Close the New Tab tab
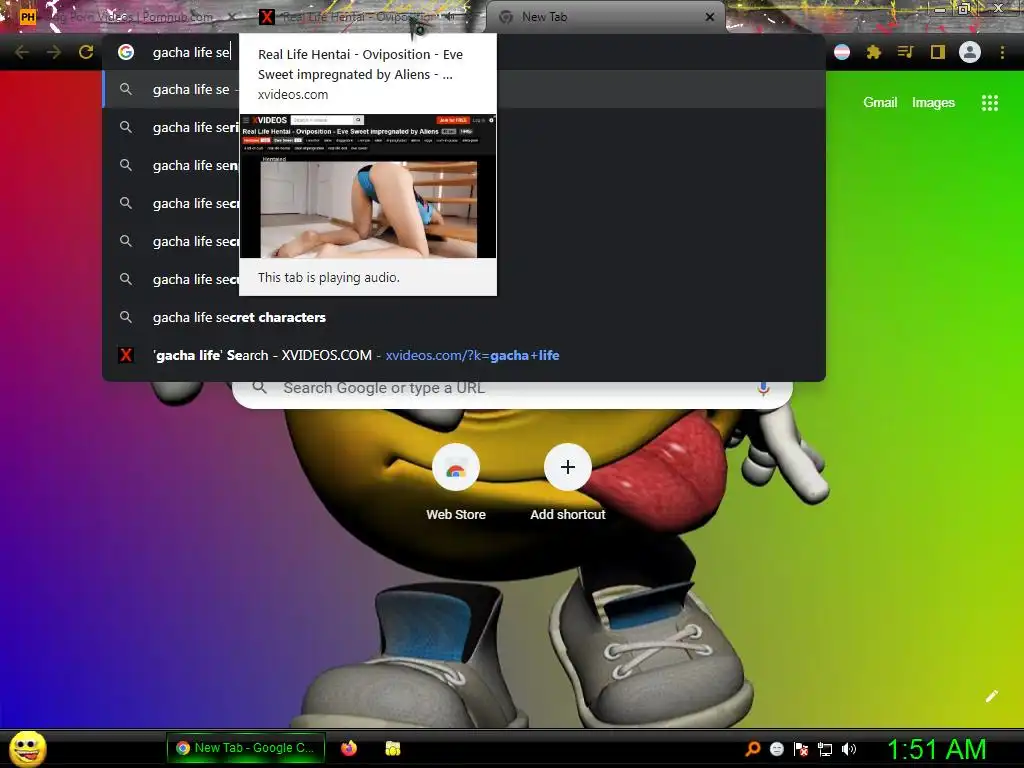The image size is (1024, 768). 710,17
